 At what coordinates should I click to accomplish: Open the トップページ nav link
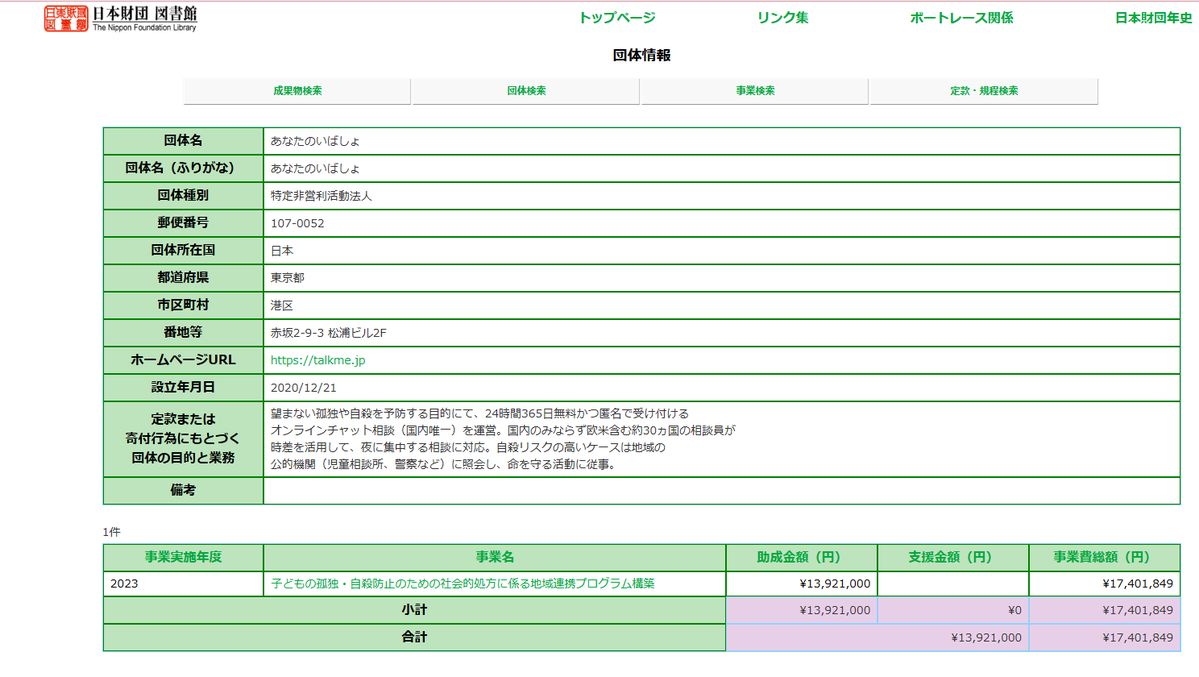[616, 18]
